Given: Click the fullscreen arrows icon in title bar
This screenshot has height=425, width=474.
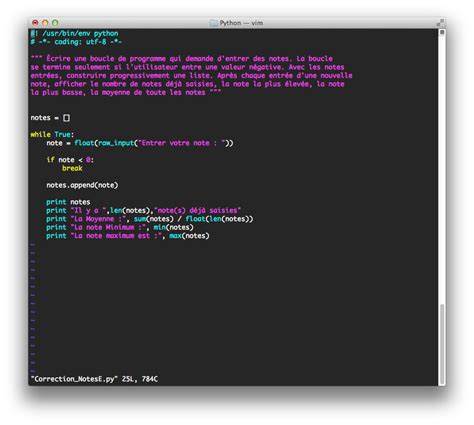Looking at the screenshot, I should tap(440, 23).
